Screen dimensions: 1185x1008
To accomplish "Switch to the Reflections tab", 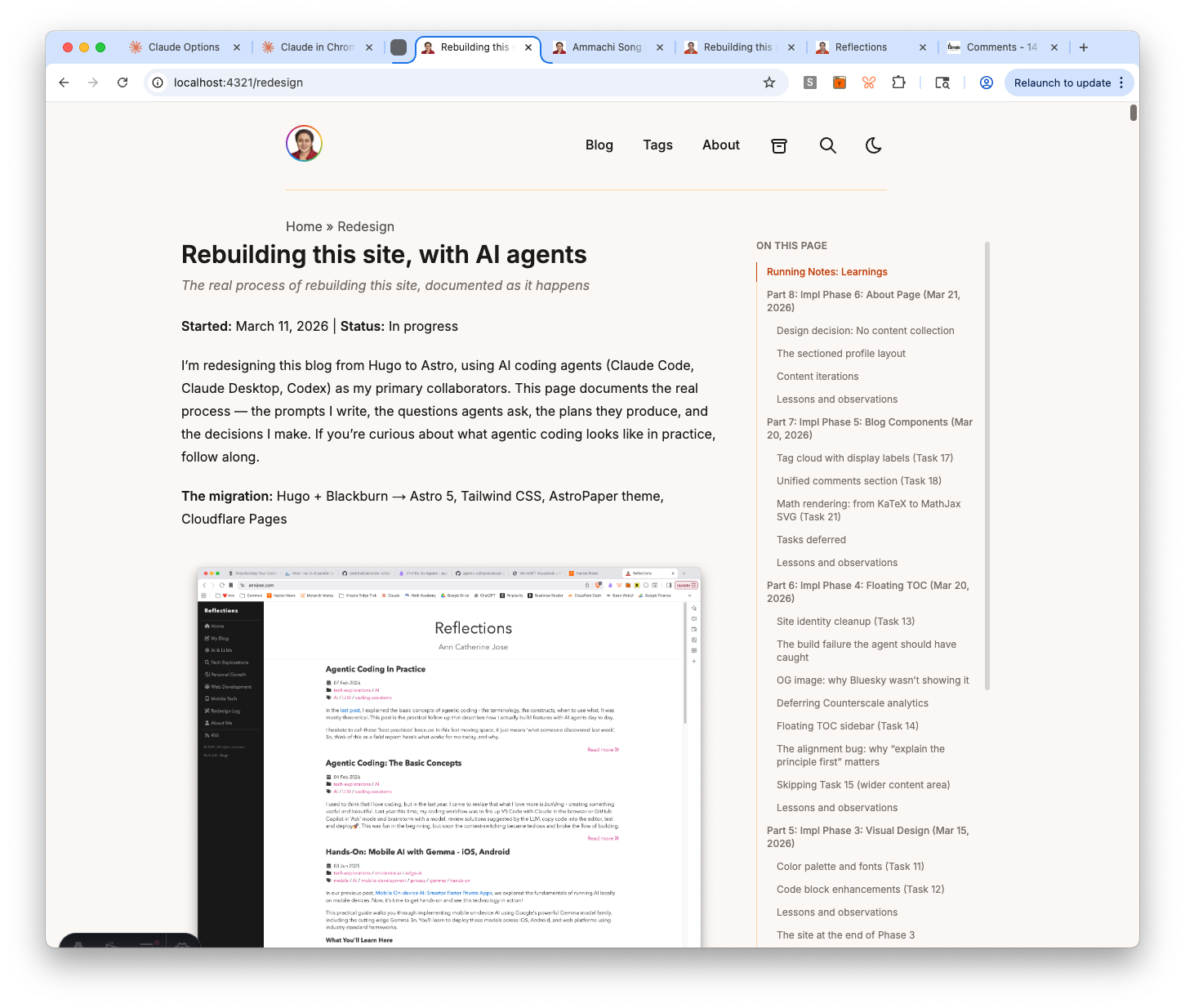I will (x=862, y=47).
